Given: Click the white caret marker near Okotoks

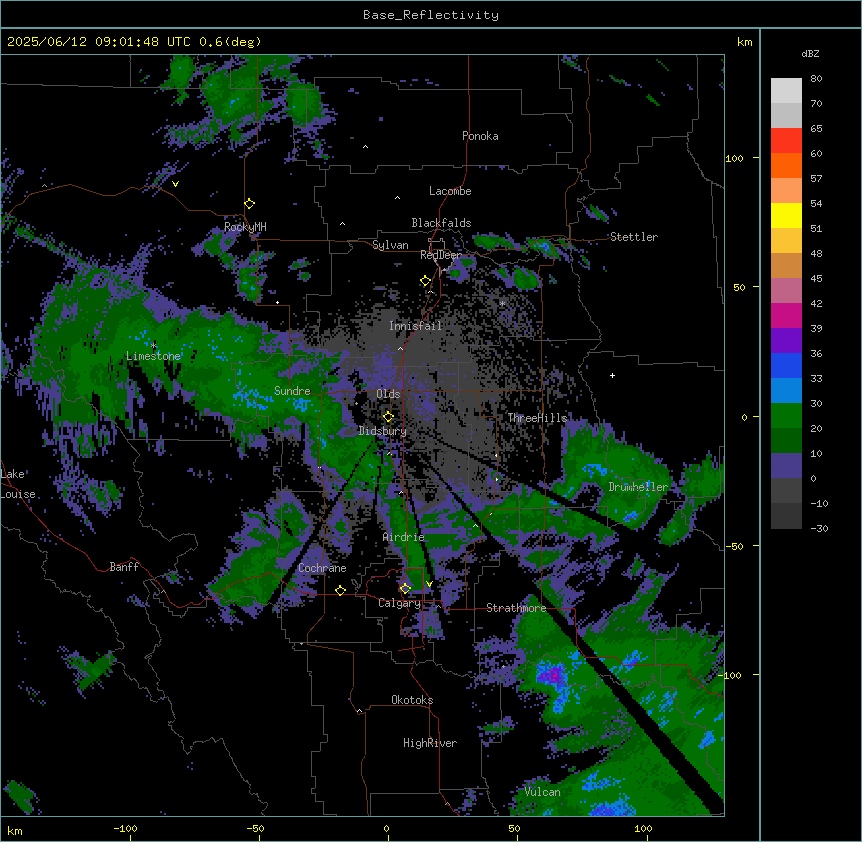Looking at the screenshot, I should [x=360, y=711].
